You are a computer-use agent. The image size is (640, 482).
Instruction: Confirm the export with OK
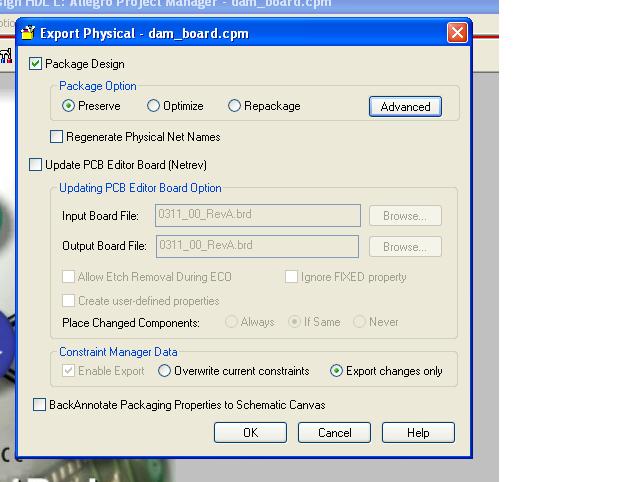click(250, 433)
